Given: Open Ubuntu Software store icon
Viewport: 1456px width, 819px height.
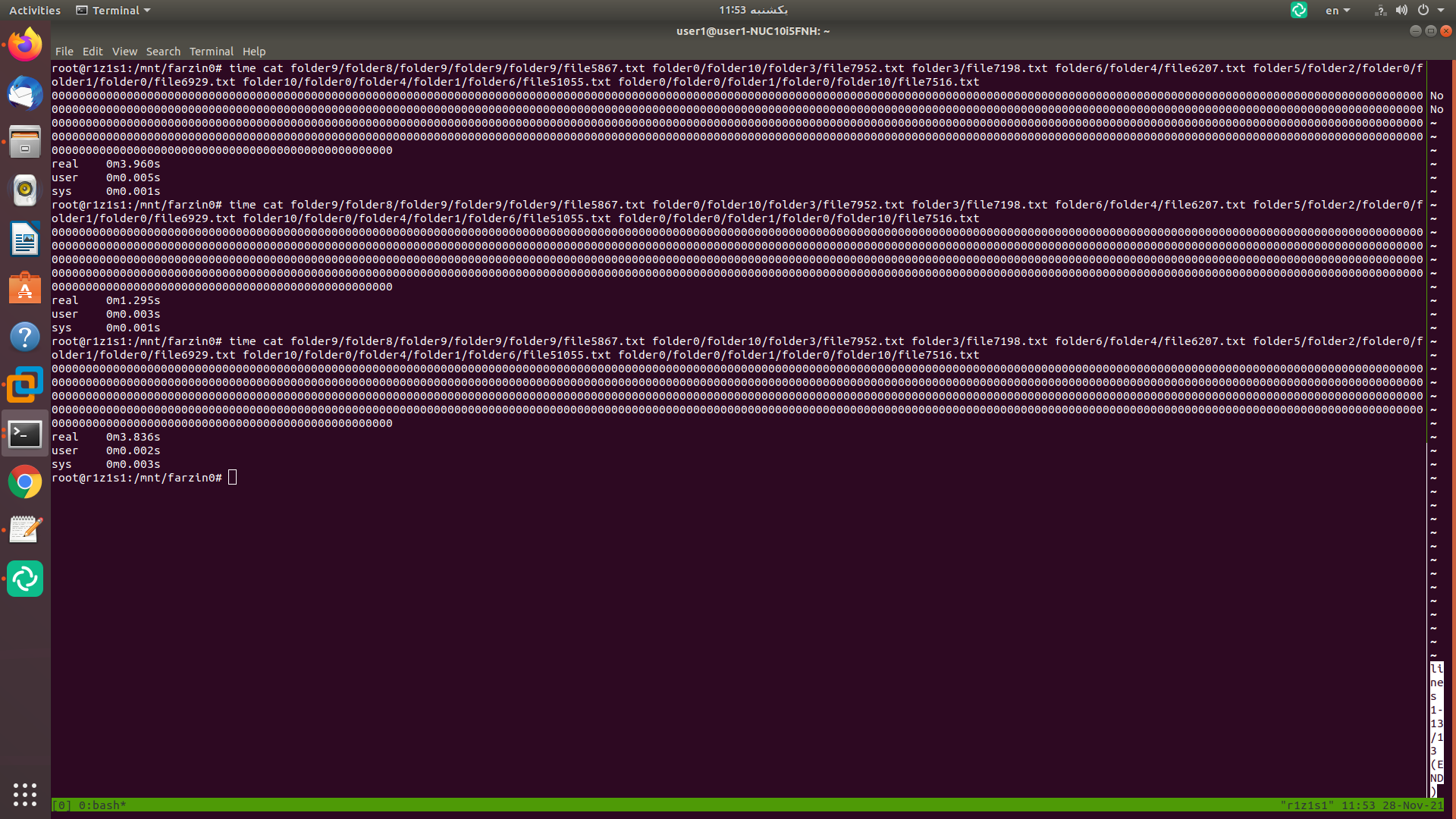Looking at the screenshot, I should tap(25, 288).
